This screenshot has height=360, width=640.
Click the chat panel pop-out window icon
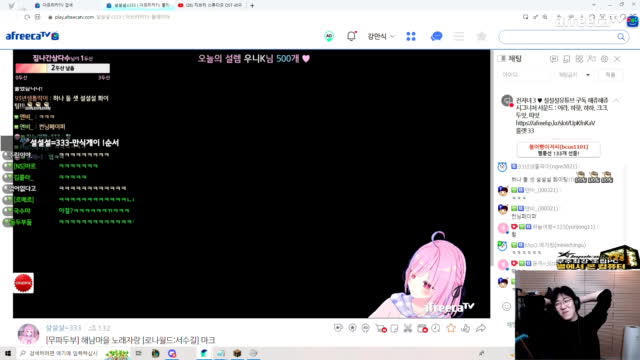tap(567, 59)
